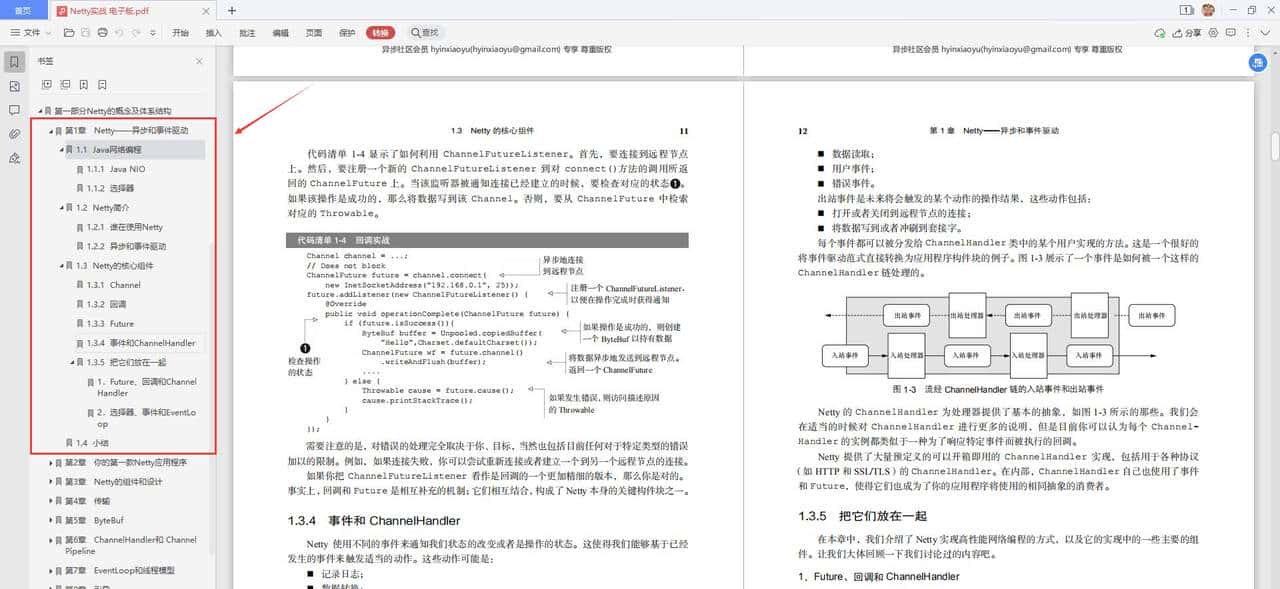1280x589 pixels.
Task: Open the comments panel icon in sidebar
Action: [x=14, y=108]
